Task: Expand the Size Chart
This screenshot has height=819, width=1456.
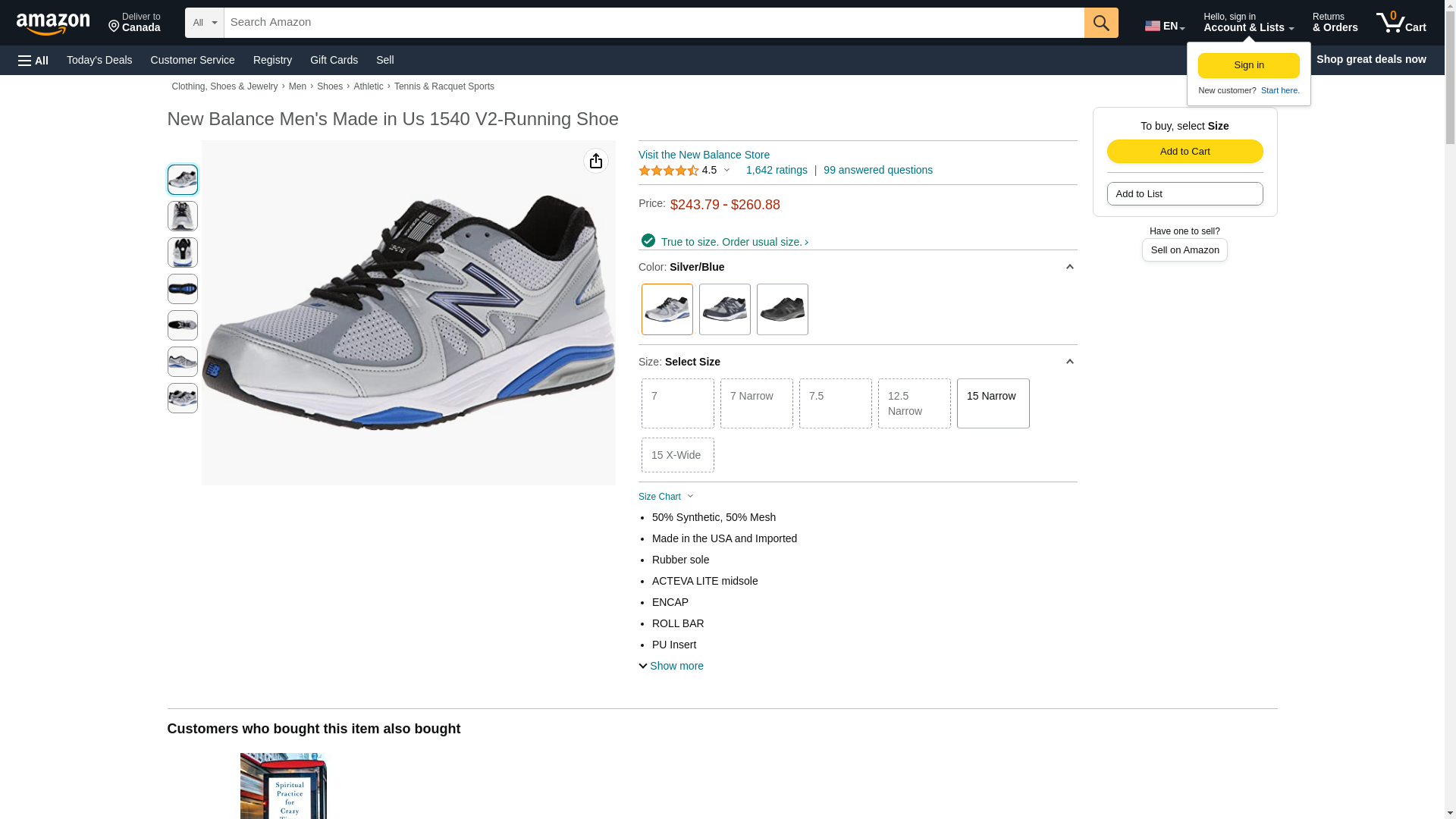Action: pyautogui.click(x=666, y=497)
